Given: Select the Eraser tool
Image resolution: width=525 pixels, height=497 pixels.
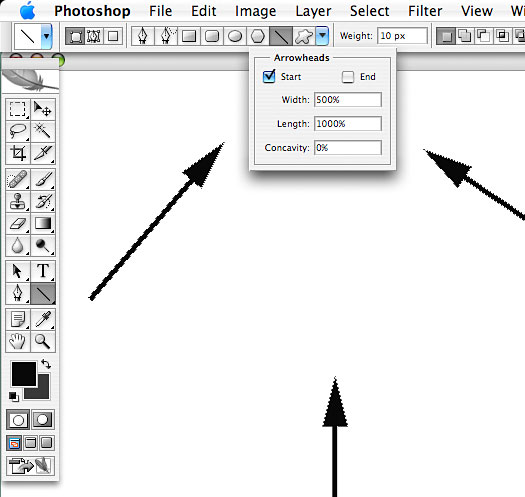Looking at the screenshot, I should click(18, 223).
